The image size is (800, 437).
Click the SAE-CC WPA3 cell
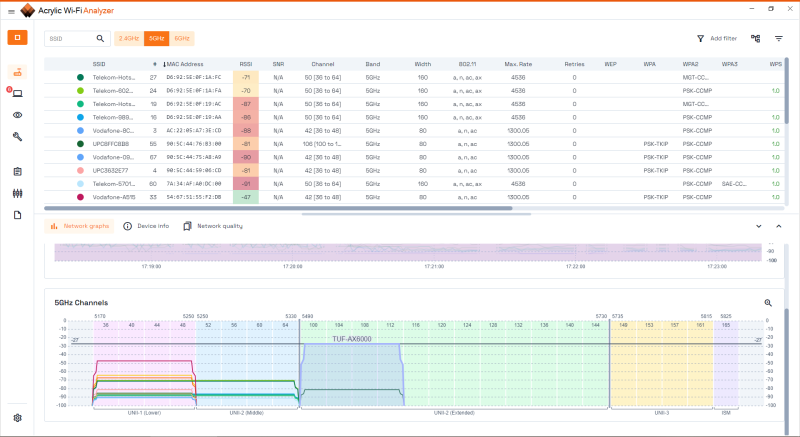pos(734,184)
